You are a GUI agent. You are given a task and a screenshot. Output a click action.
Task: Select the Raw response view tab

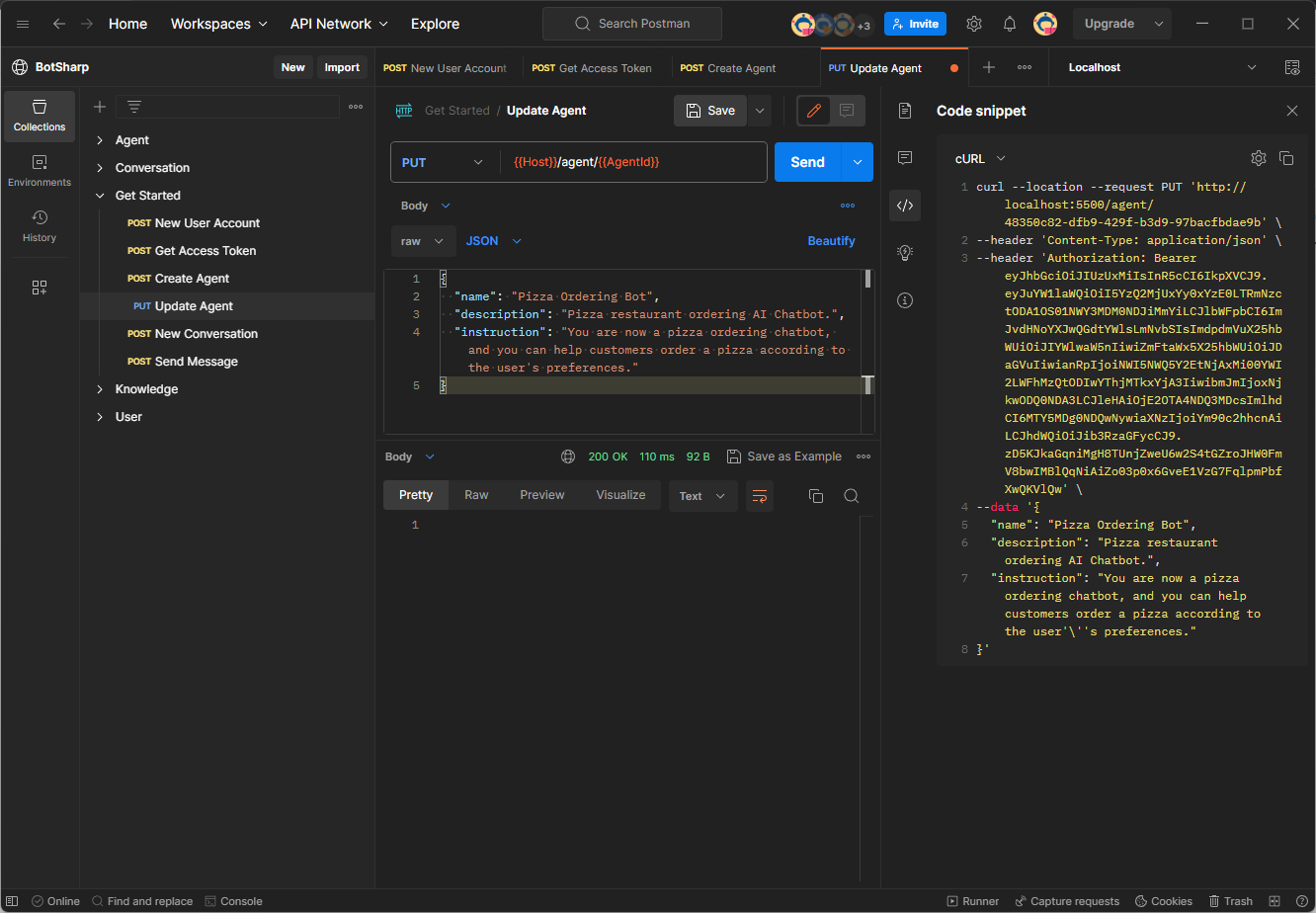pos(476,495)
